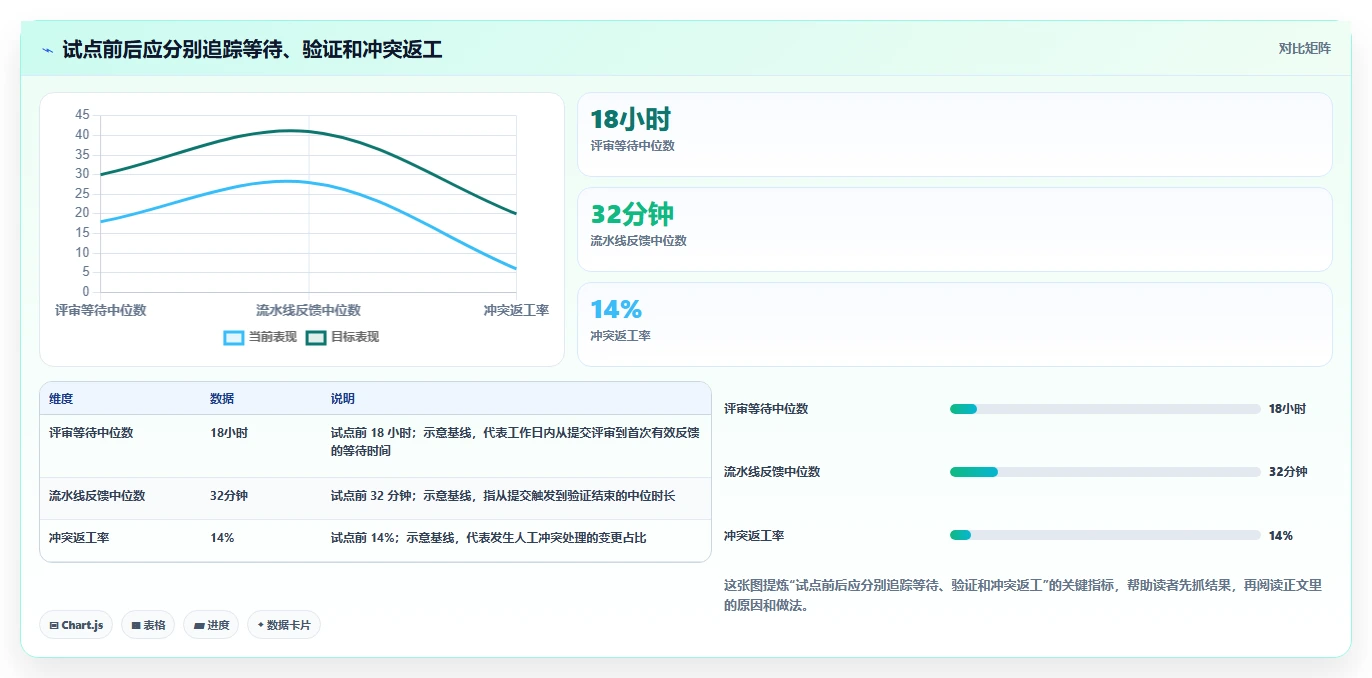Image resolution: width=1372 pixels, height=678 pixels.
Task: Click the chart axis label 流水线反馈中位数
Action: [x=308, y=311]
